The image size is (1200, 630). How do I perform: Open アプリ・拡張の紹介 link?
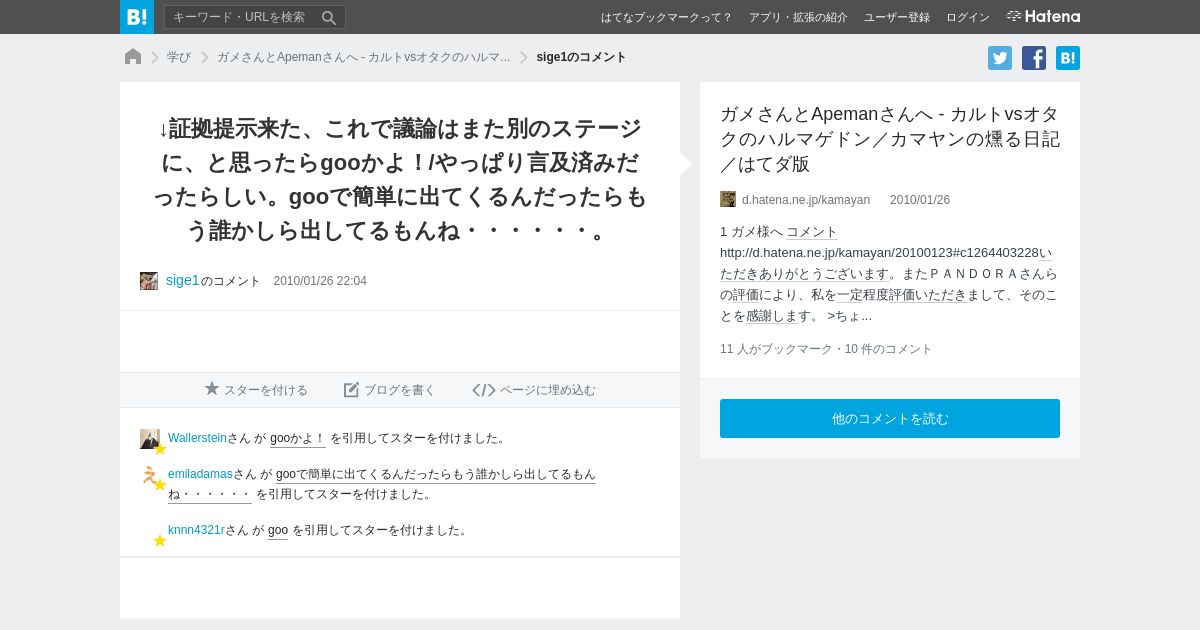point(798,17)
